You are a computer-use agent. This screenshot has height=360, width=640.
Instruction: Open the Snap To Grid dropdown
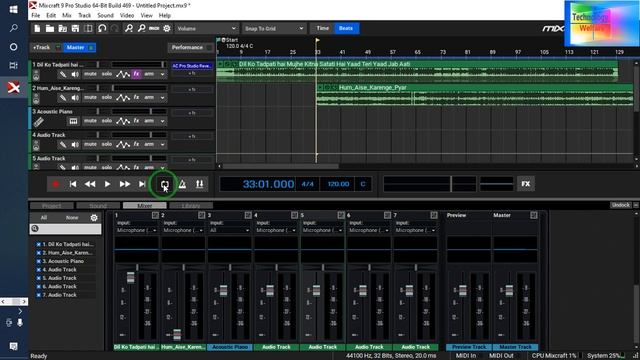[273, 29]
